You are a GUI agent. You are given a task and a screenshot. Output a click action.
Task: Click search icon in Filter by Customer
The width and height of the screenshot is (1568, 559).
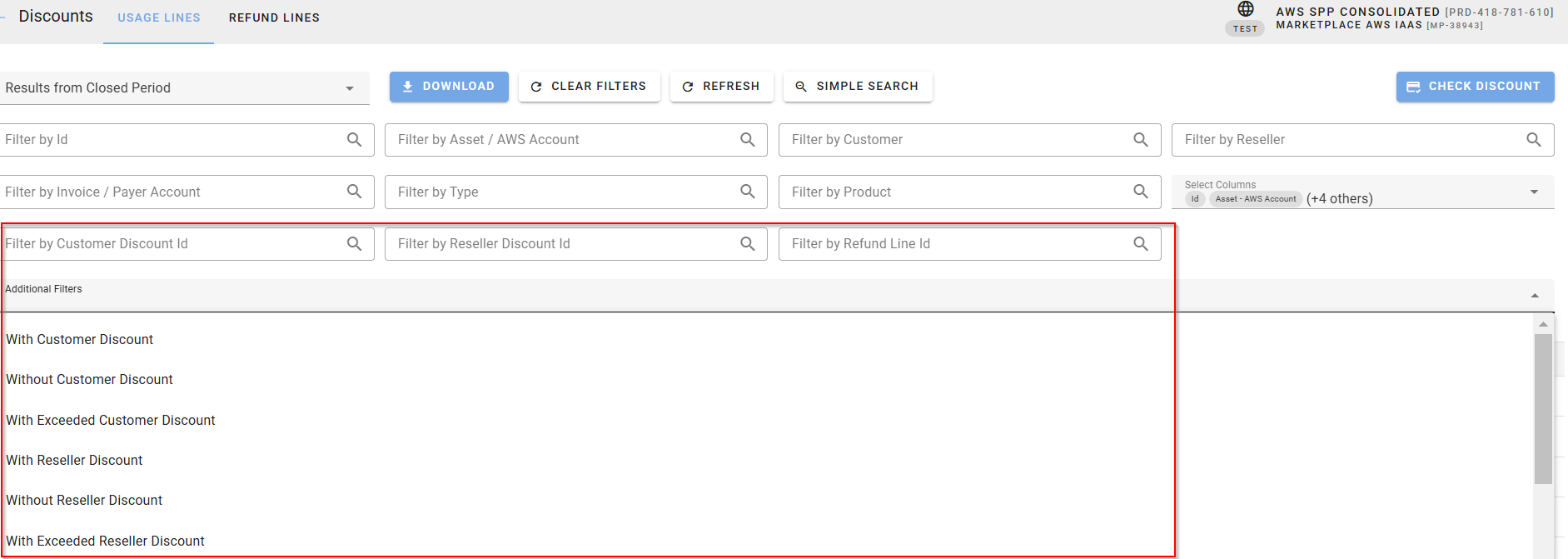1140,140
